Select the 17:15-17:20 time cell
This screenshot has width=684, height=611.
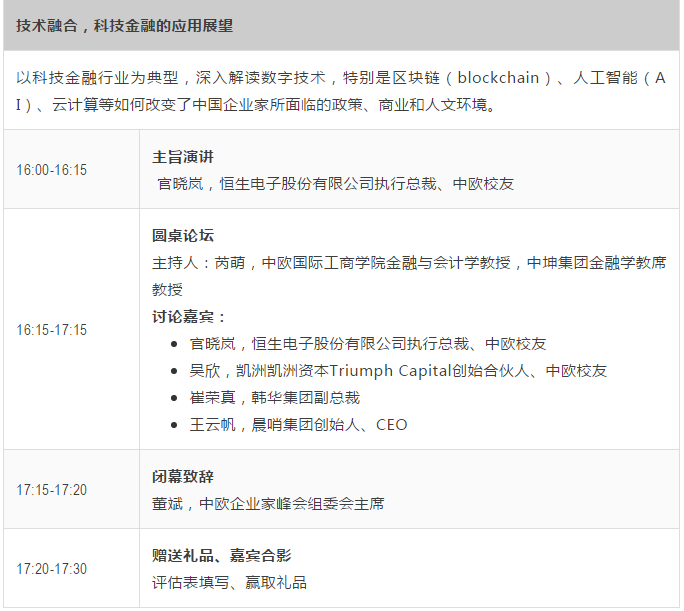[52, 490]
